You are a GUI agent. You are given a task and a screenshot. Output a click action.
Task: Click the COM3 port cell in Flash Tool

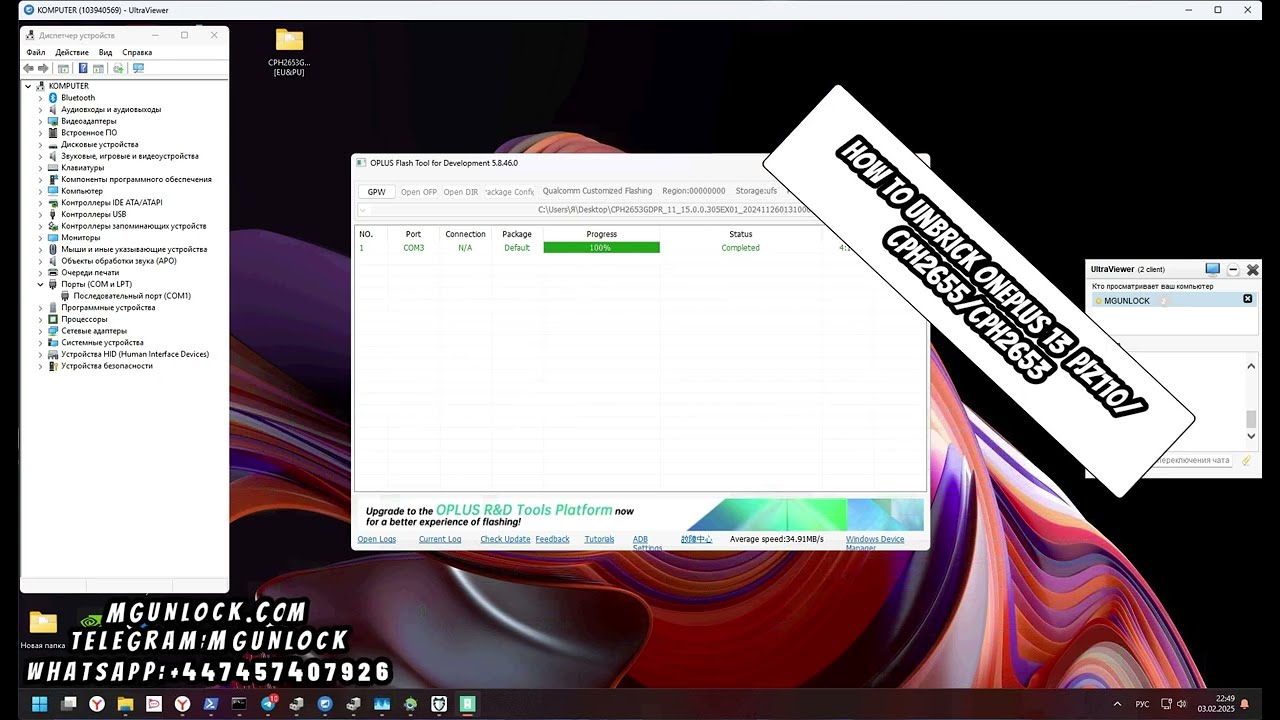coord(413,248)
